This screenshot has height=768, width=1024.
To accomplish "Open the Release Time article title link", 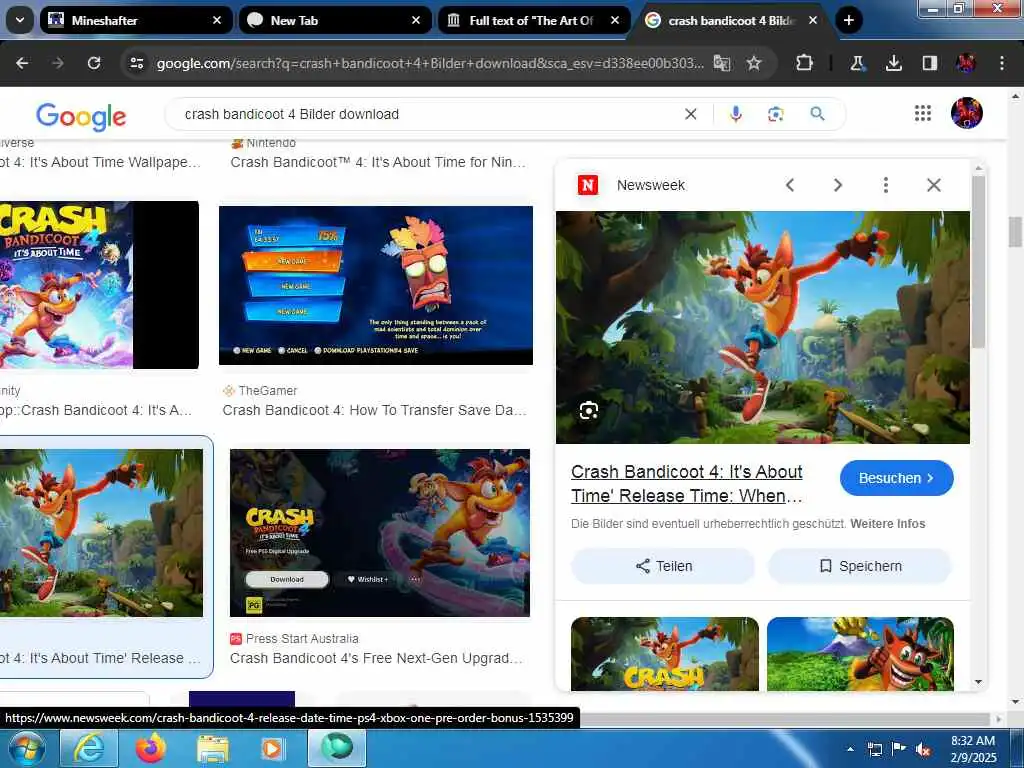I will [687, 484].
